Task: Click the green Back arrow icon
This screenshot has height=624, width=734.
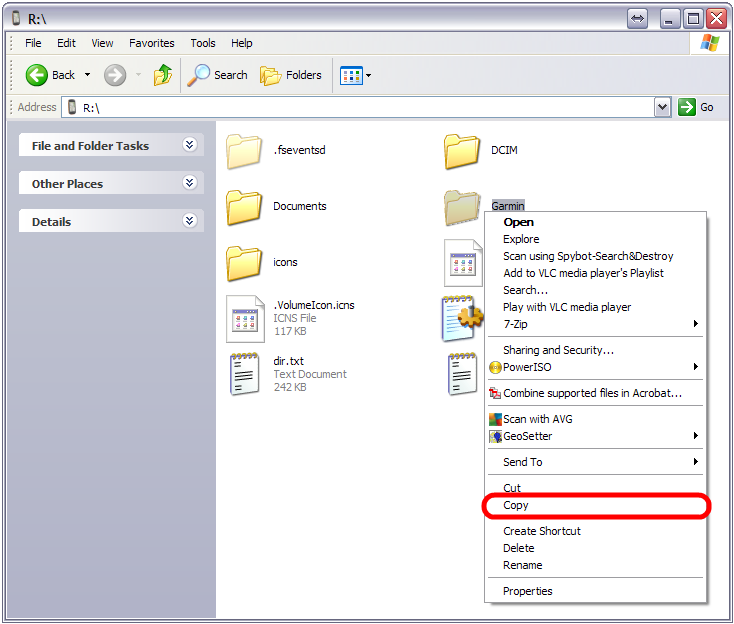Action: pyautogui.click(x=37, y=75)
